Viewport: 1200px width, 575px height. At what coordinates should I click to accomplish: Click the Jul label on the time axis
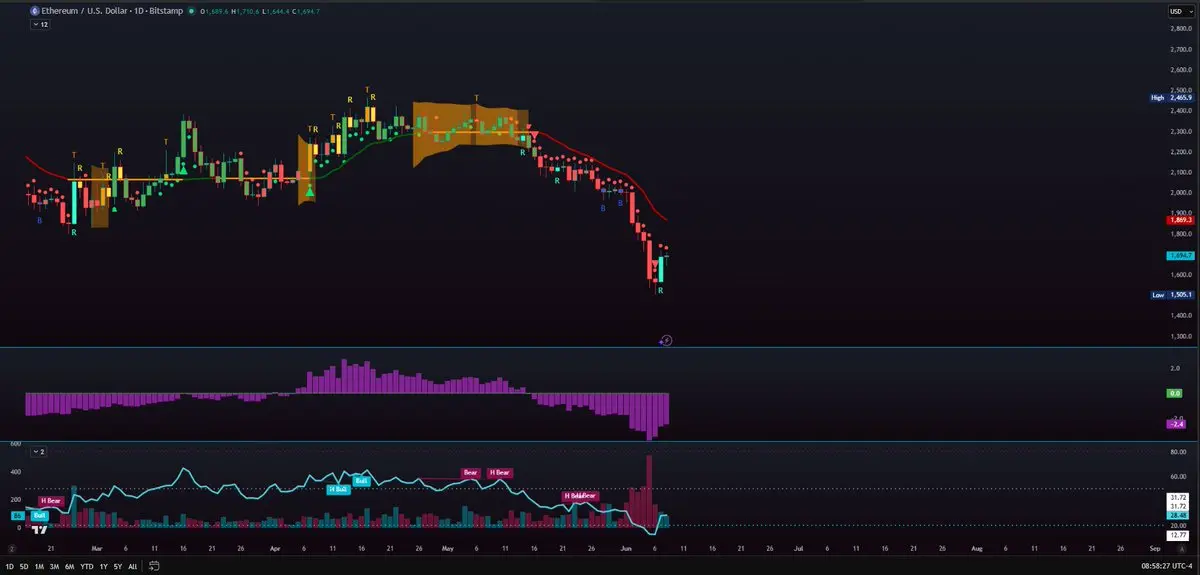(x=799, y=549)
